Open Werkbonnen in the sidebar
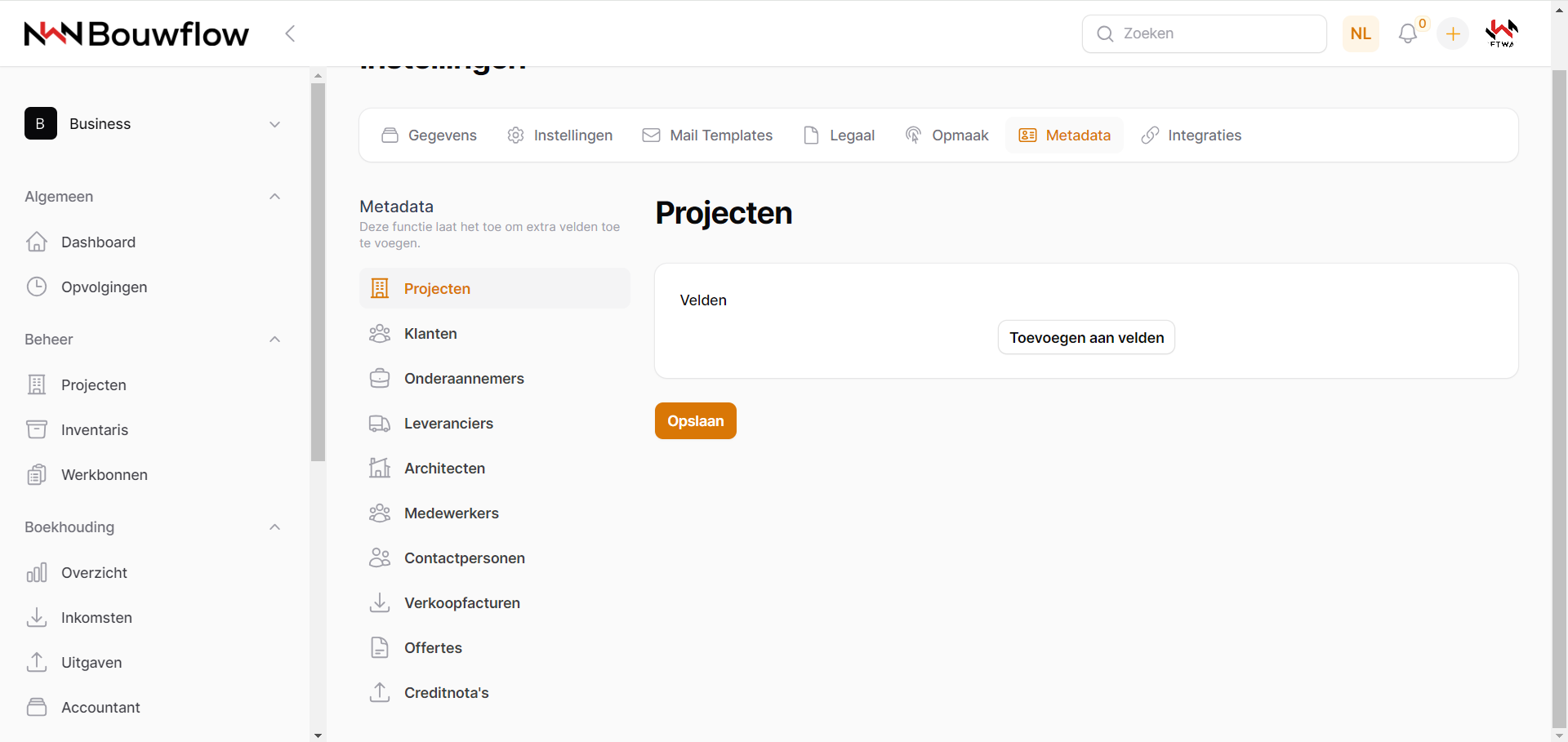Viewport: 1568px width, 742px height. pos(104,475)
